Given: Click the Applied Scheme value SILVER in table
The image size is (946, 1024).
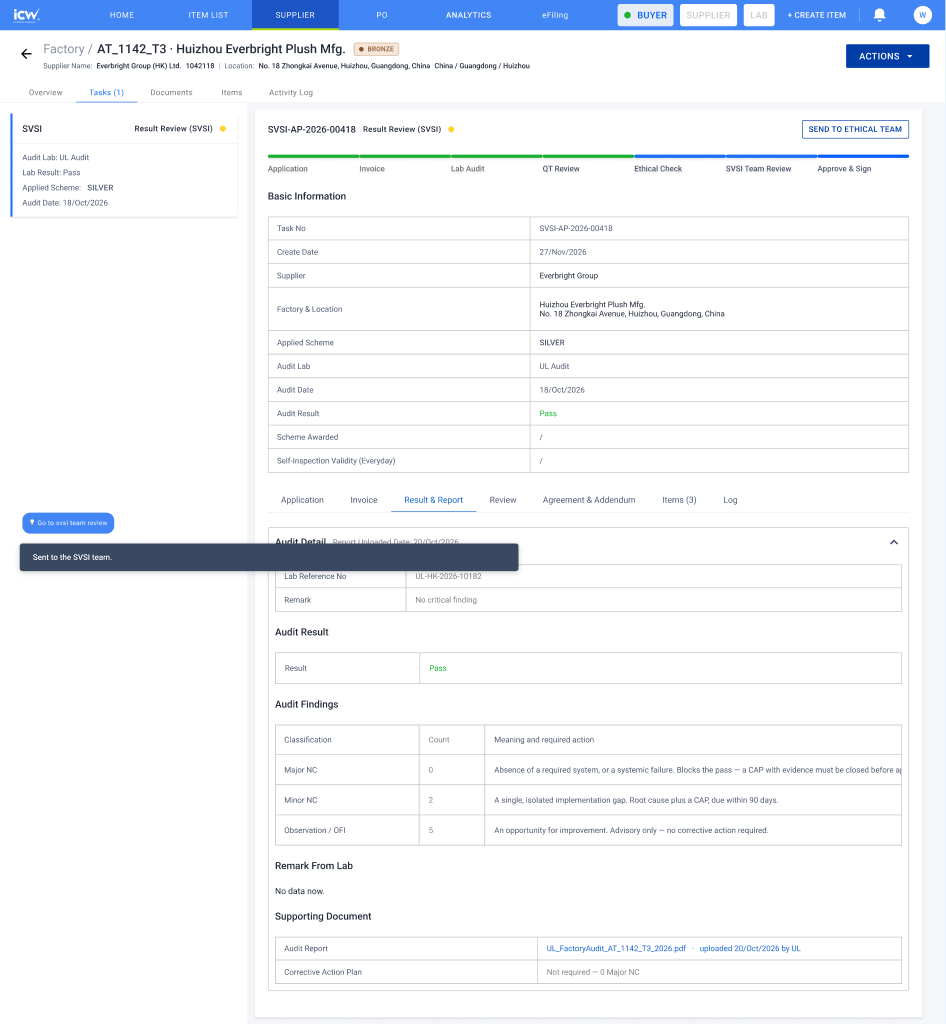Looking at the screenshot, I should (552, 342).
